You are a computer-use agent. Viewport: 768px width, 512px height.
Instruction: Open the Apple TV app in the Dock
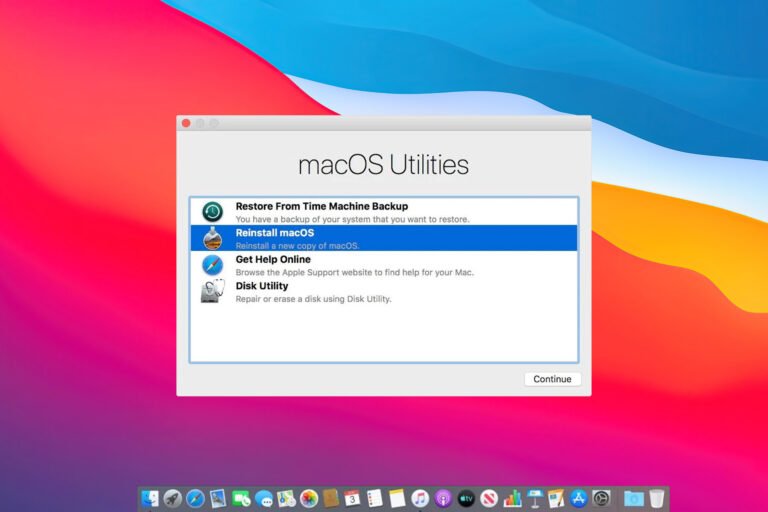click(x=466, y=499)
